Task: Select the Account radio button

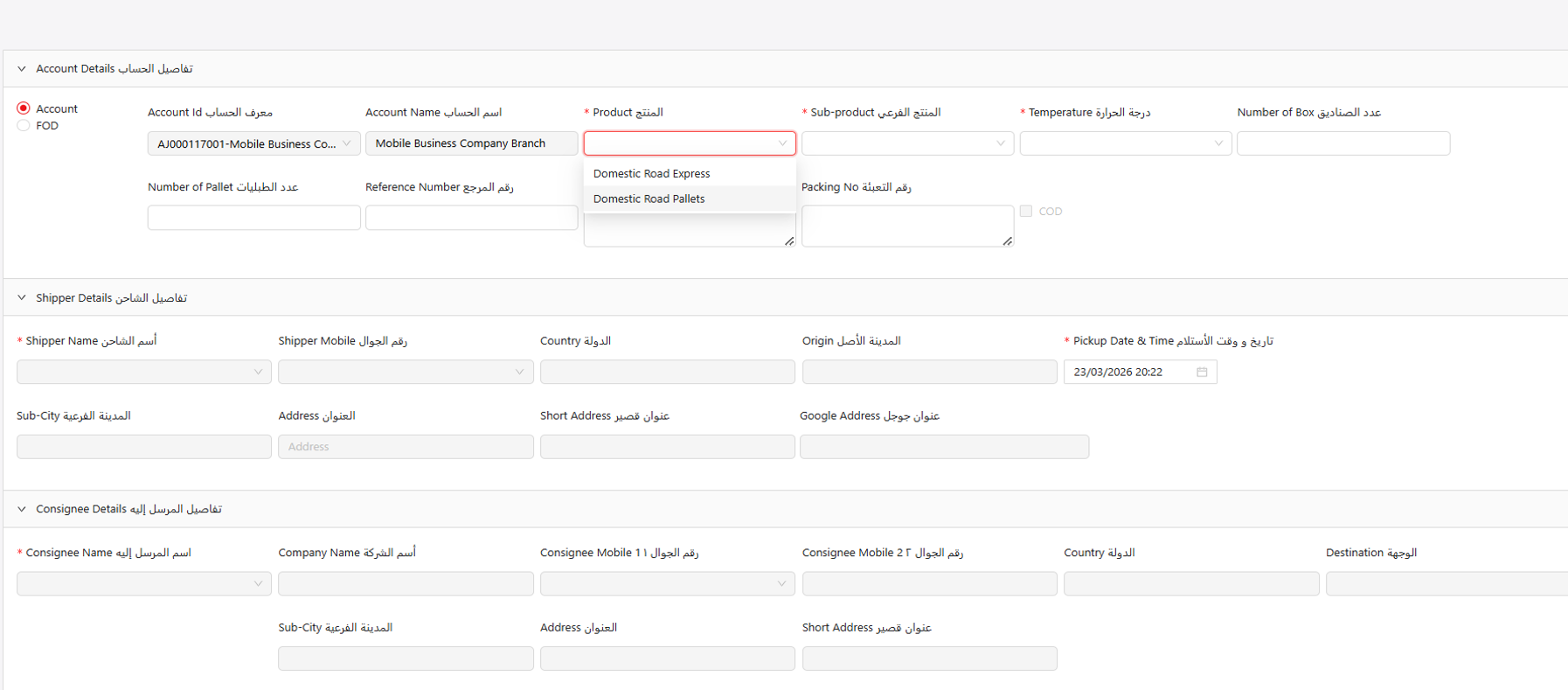Action: point(24,108)
